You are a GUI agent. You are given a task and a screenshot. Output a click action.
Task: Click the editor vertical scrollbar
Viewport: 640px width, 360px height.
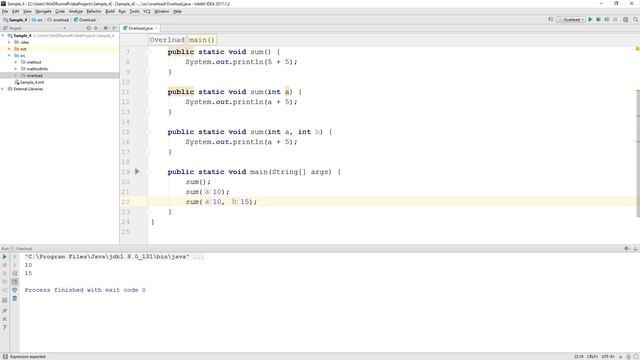pyautogui.click(x=638, y=153)
